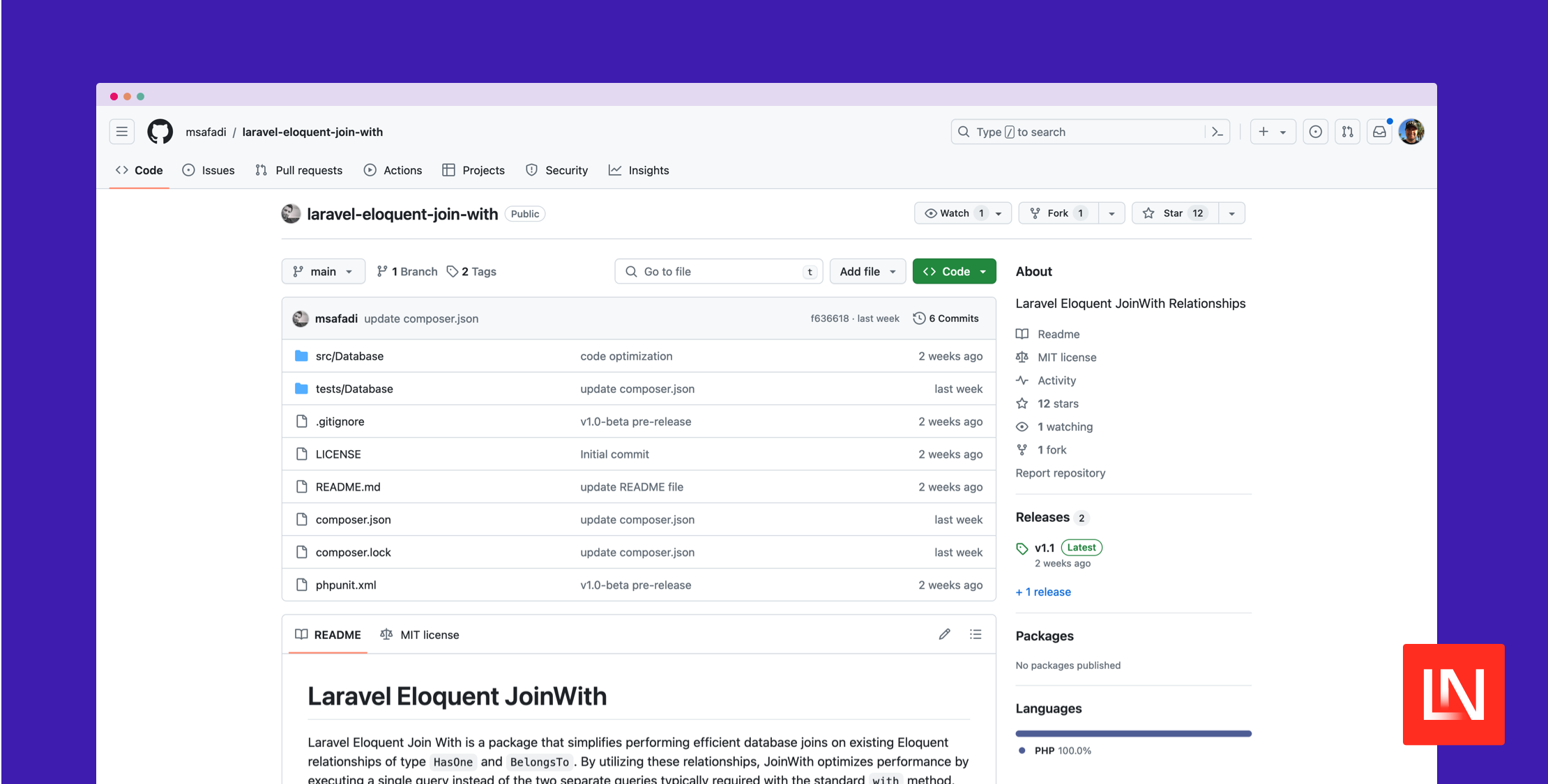Toggle the README view options icon

[x=976, y=634]
